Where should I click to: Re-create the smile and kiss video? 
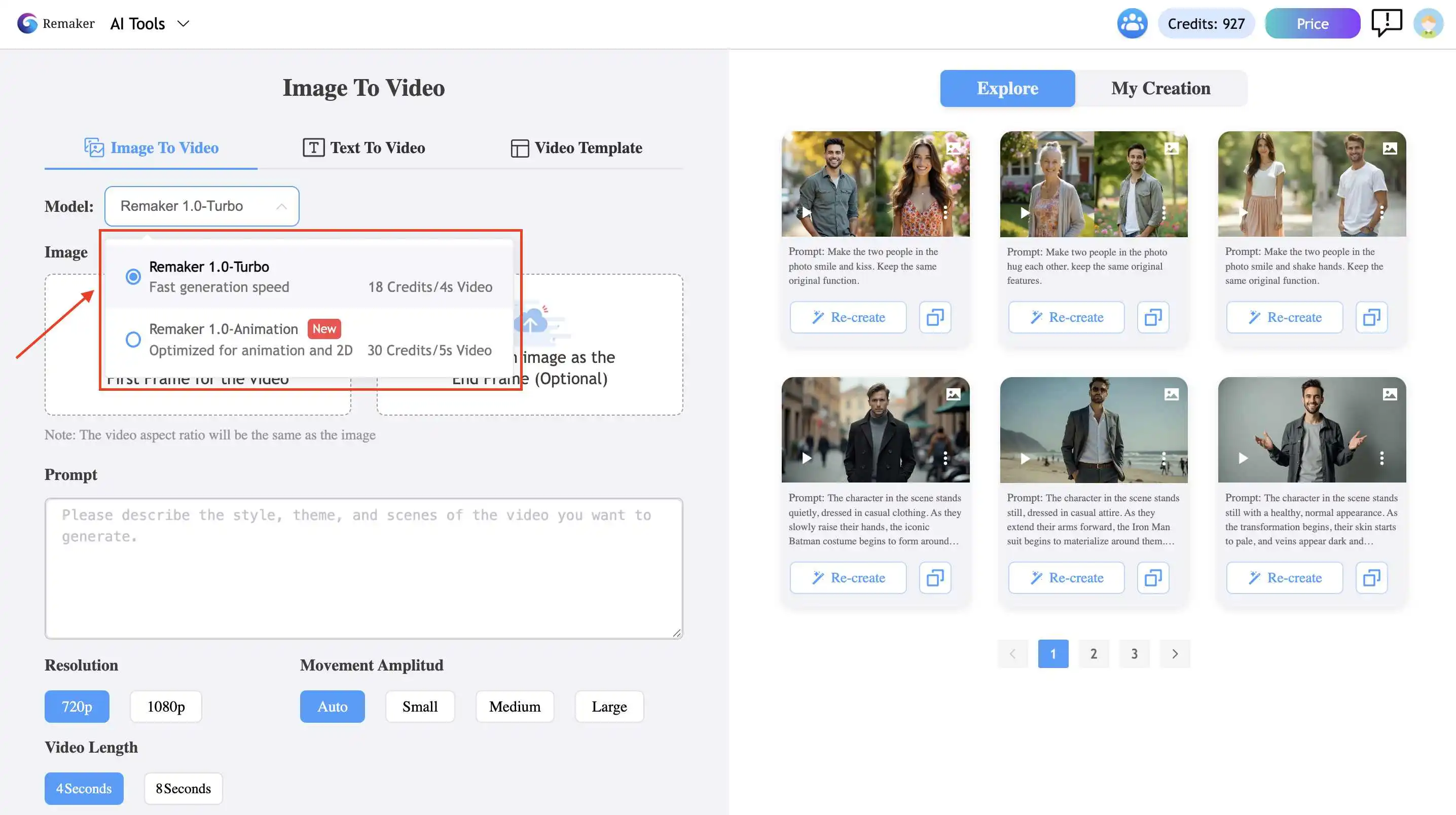point(848,317)
